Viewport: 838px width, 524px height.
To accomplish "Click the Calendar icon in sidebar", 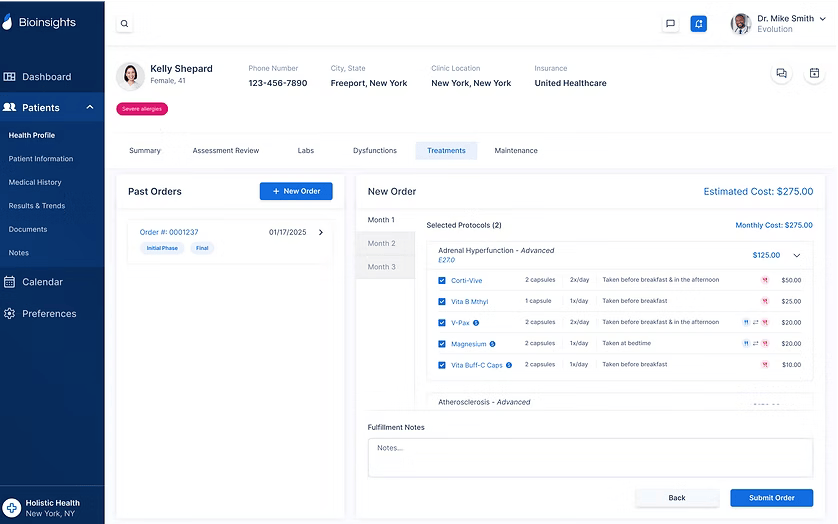I will 10,282.
